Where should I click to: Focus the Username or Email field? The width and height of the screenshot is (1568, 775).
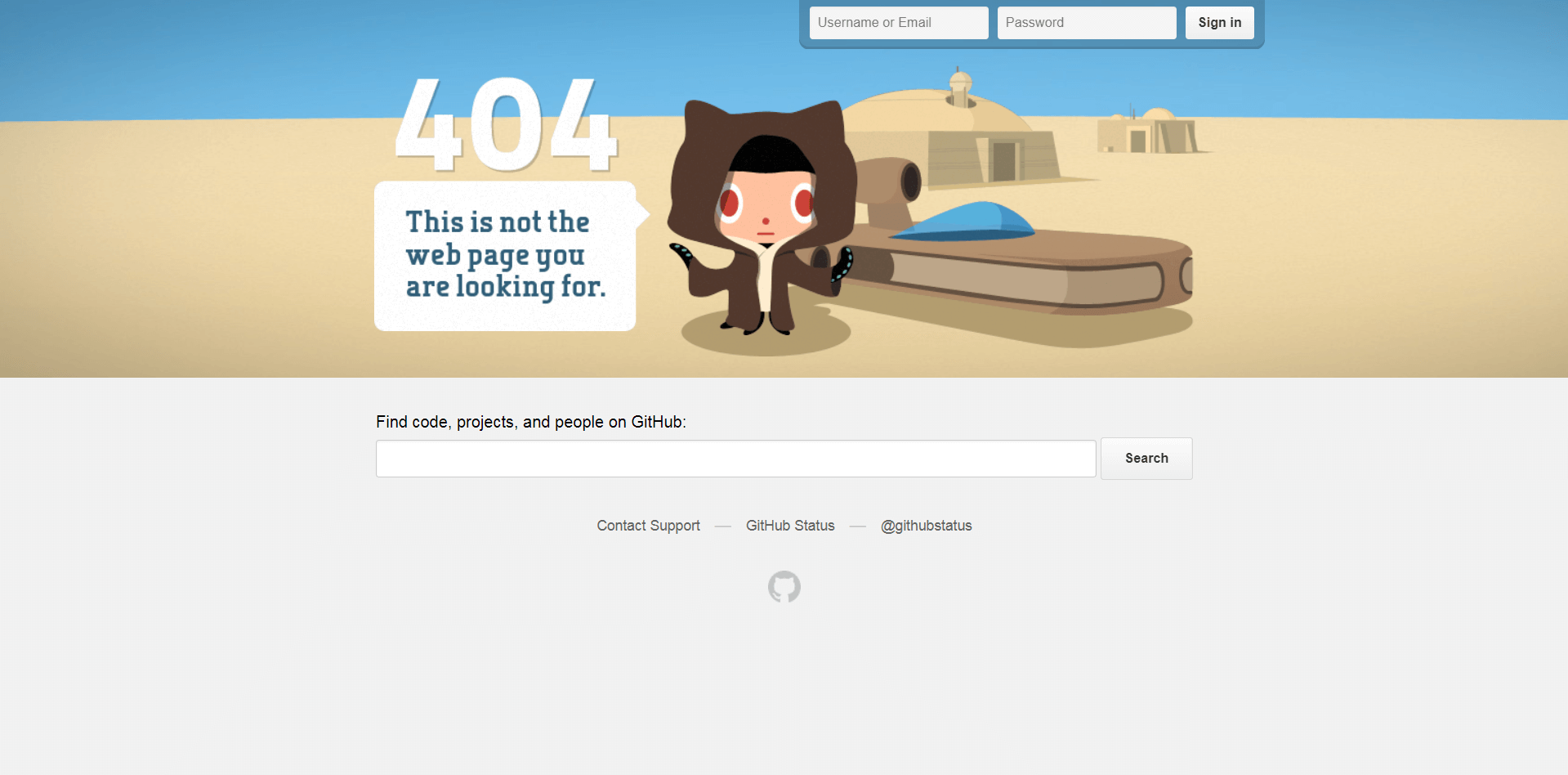tap(898, 23)
